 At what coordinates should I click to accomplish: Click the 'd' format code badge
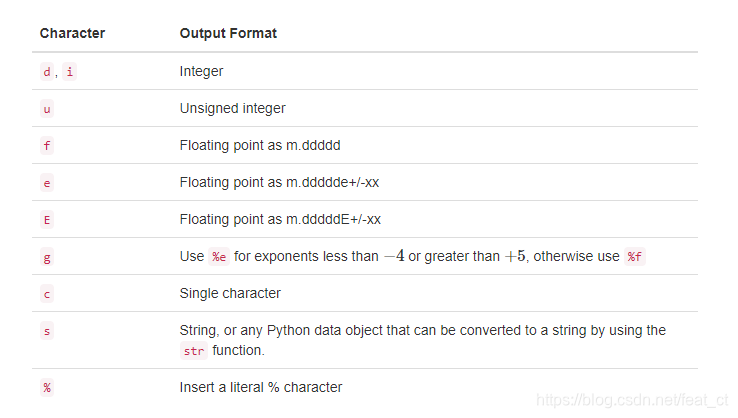coord(47,72)
